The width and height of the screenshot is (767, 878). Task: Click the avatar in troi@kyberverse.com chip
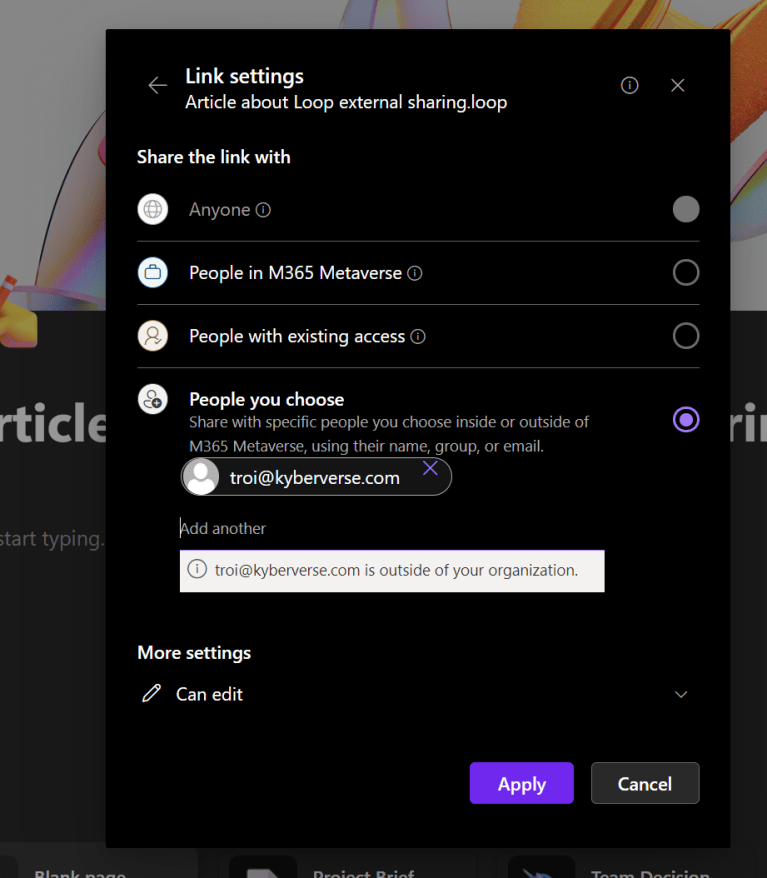tap(202, 477)
